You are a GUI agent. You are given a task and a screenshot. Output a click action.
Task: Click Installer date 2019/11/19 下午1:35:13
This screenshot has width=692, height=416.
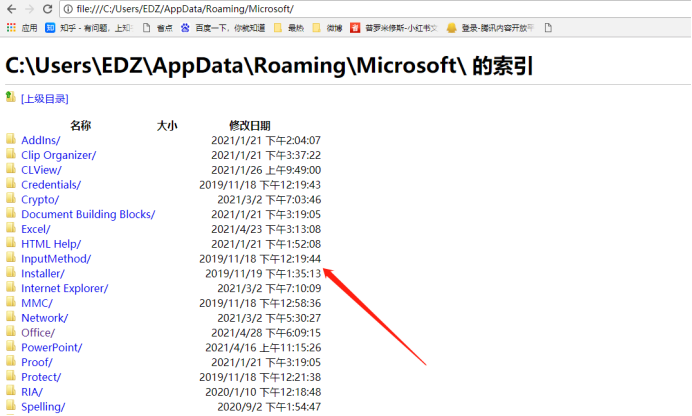pyautogui.click(x=263, y=274)
